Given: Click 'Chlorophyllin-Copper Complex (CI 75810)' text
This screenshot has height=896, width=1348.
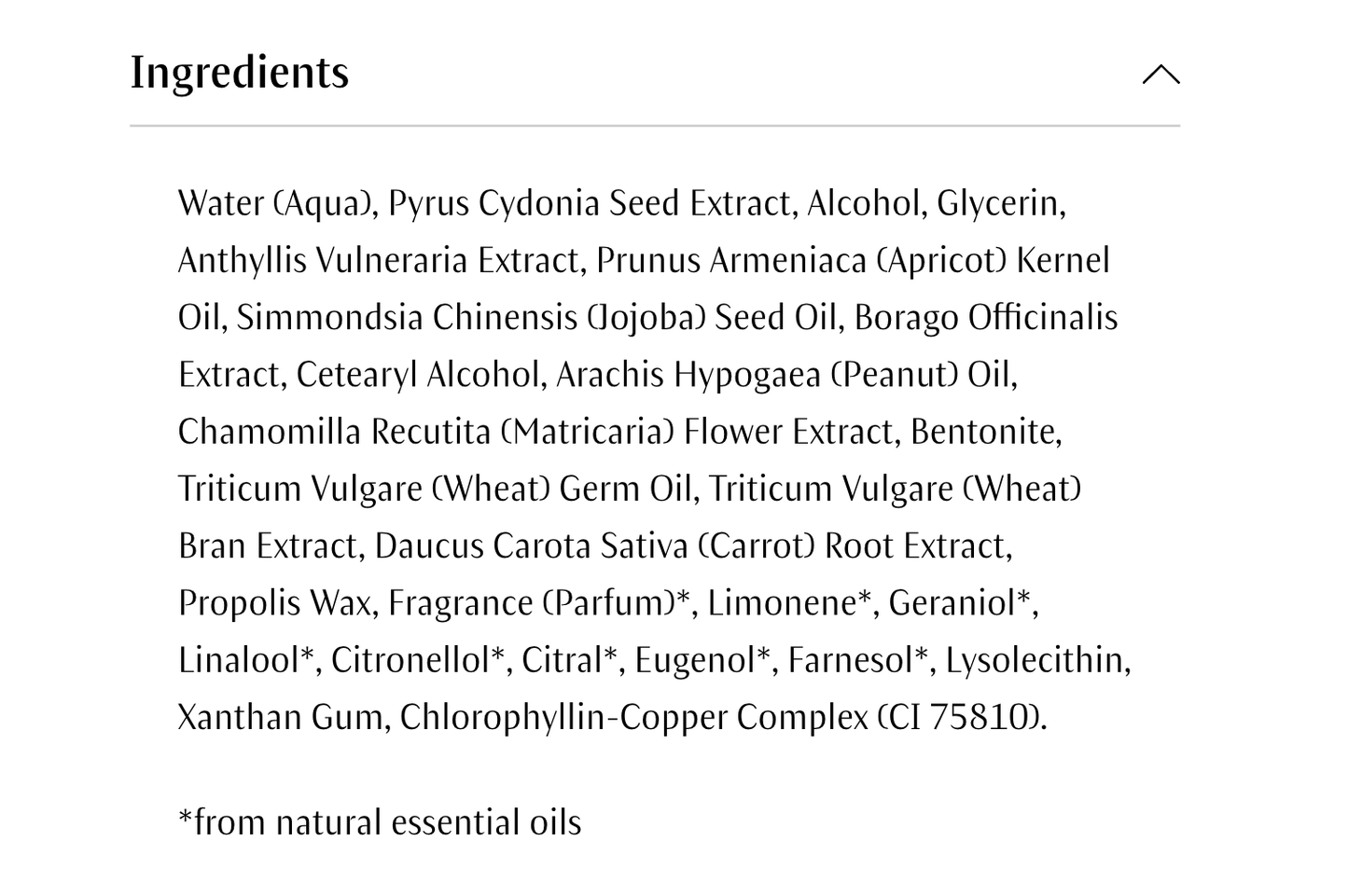Looking at the screenshot, I should point(721,717).
